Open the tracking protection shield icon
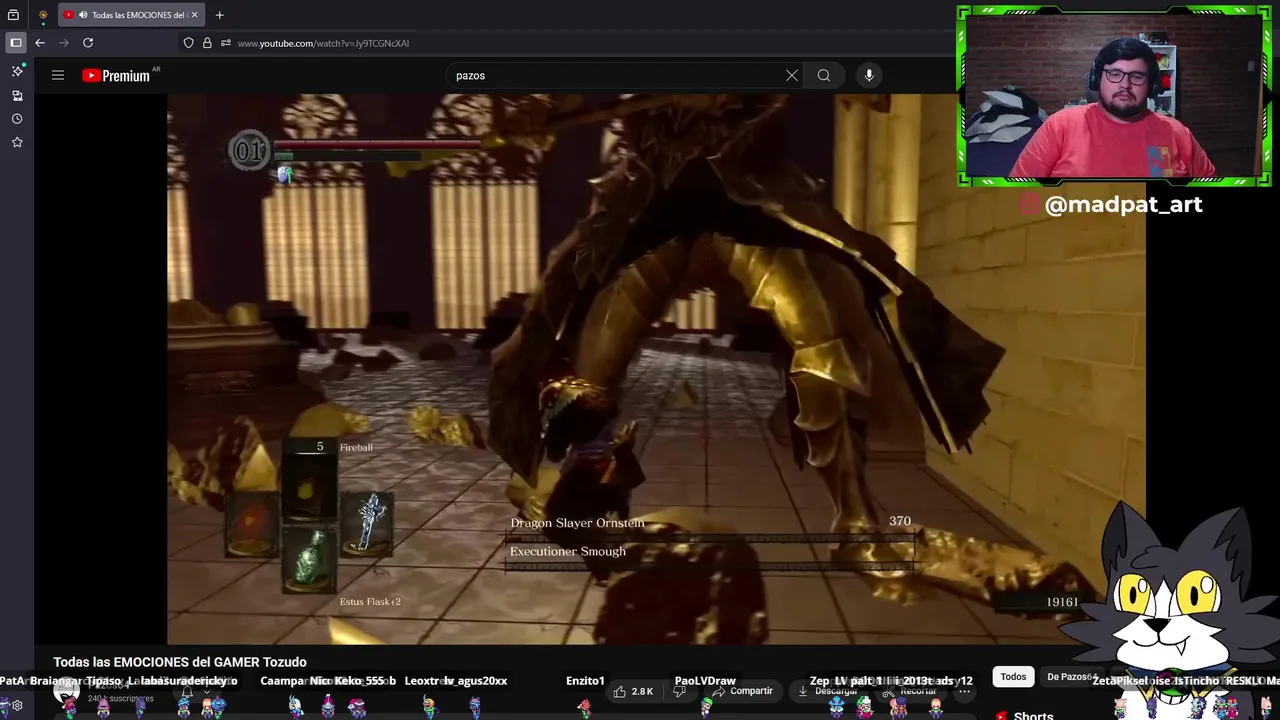 click(x=188, y=43)
